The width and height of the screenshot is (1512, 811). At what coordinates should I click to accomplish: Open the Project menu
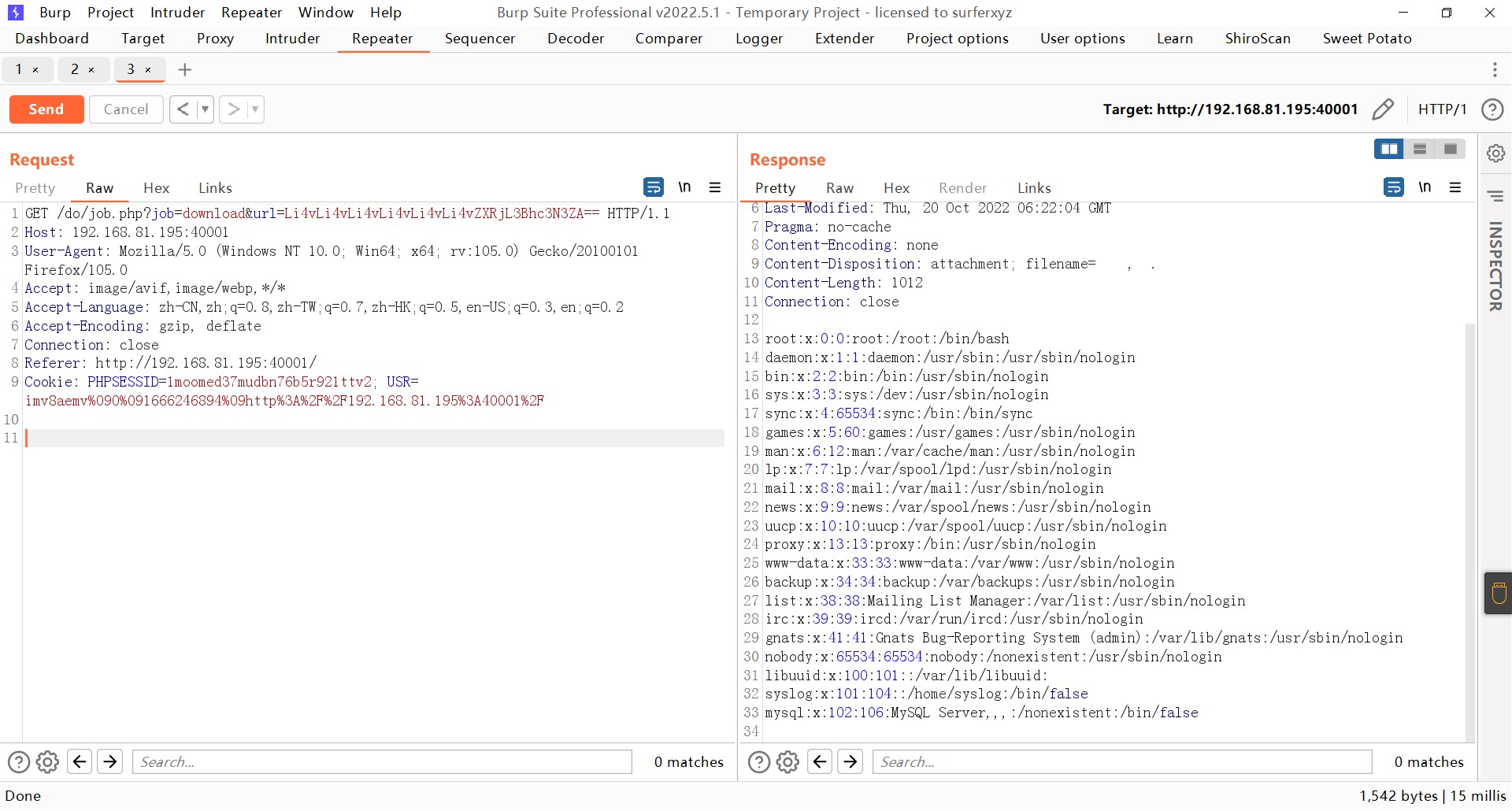111,13
